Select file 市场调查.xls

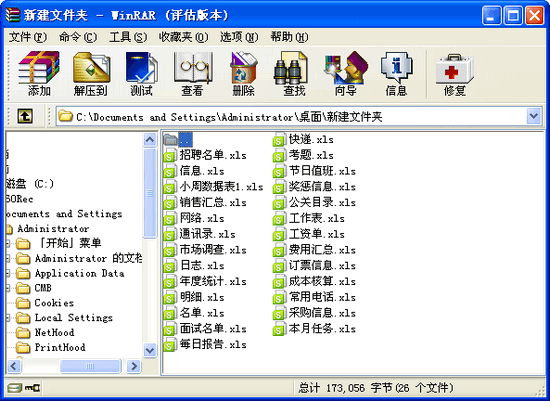[205, 250]
